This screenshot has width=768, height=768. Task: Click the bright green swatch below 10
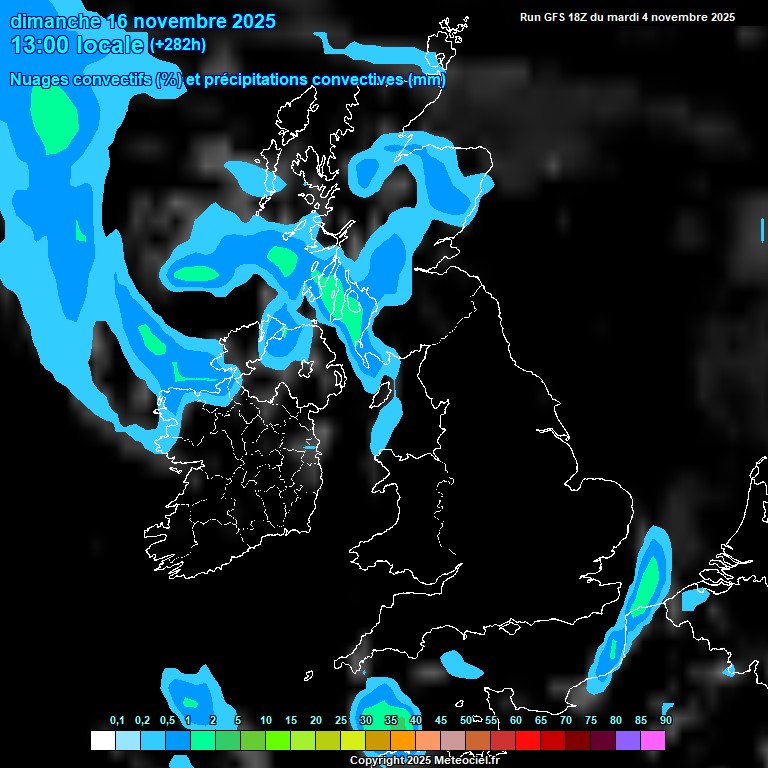coord(277,740)
